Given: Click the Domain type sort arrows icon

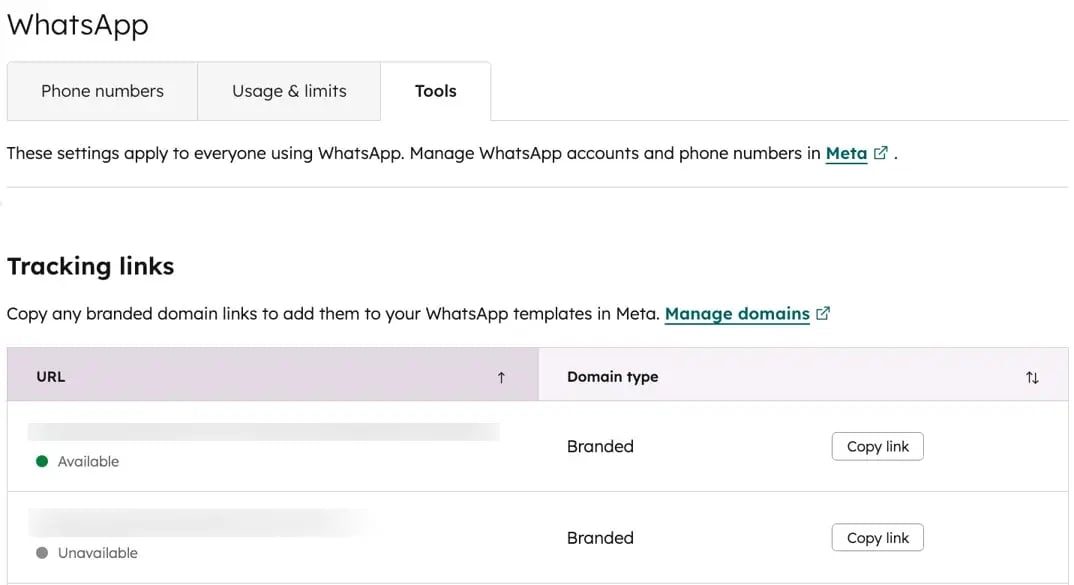Looking at the screenshot, I should tap(1032, 377).
